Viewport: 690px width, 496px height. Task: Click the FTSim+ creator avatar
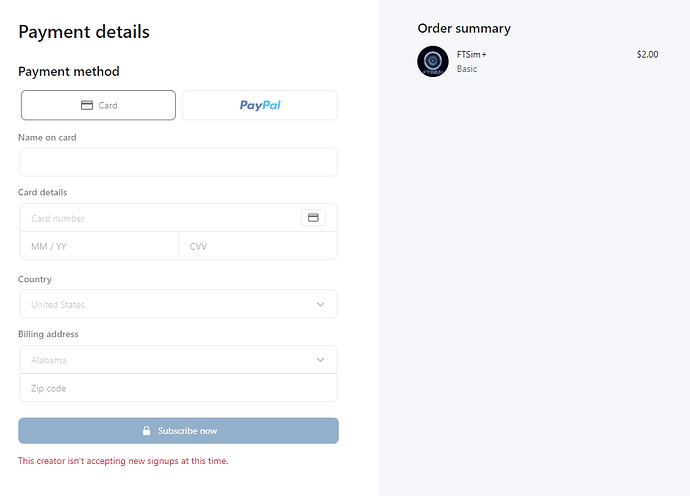tap(433, 61)
